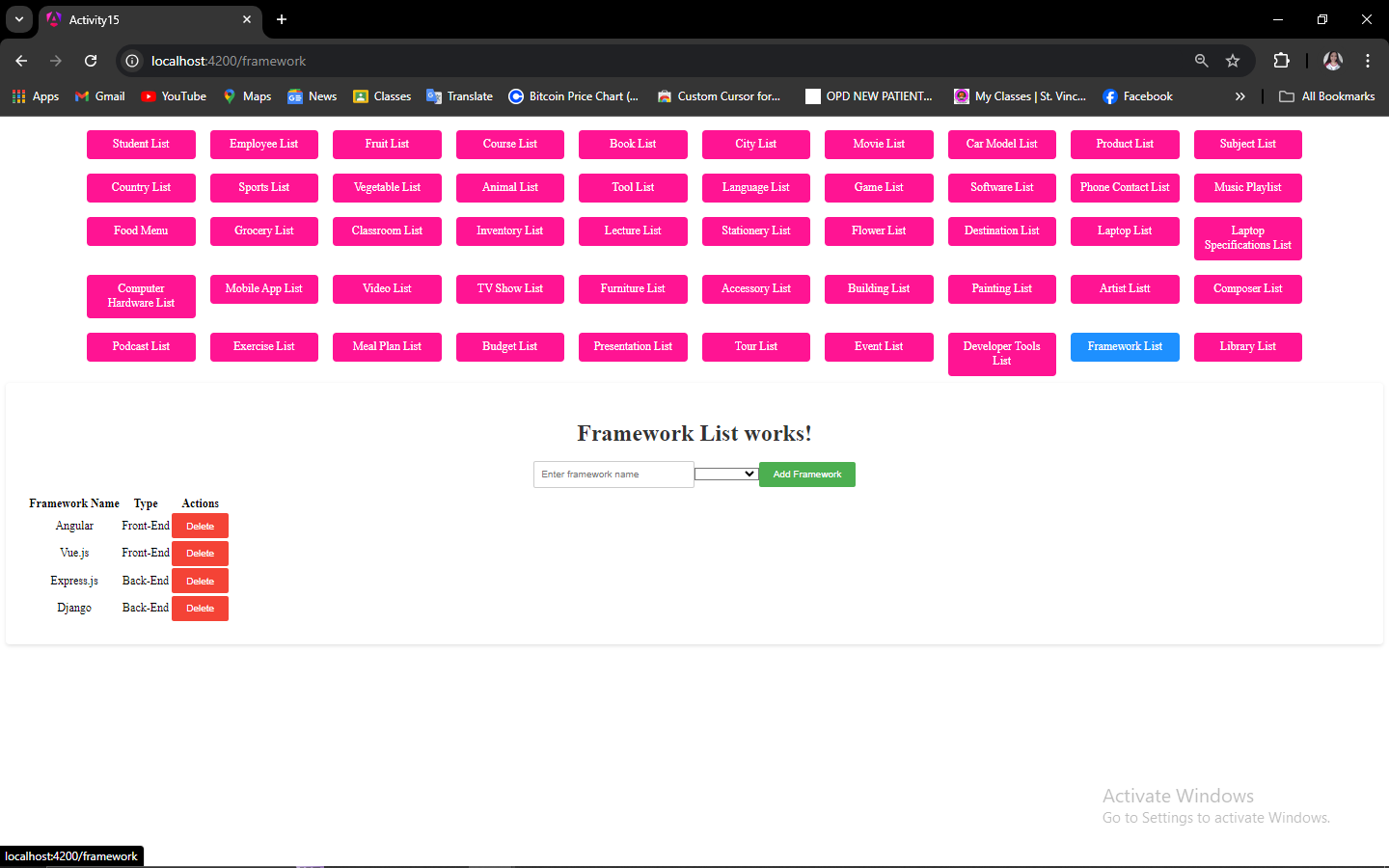Delete the Django framework row
Image resolution: width=1389 pixels, height=868 pixels.
point(200,609)
